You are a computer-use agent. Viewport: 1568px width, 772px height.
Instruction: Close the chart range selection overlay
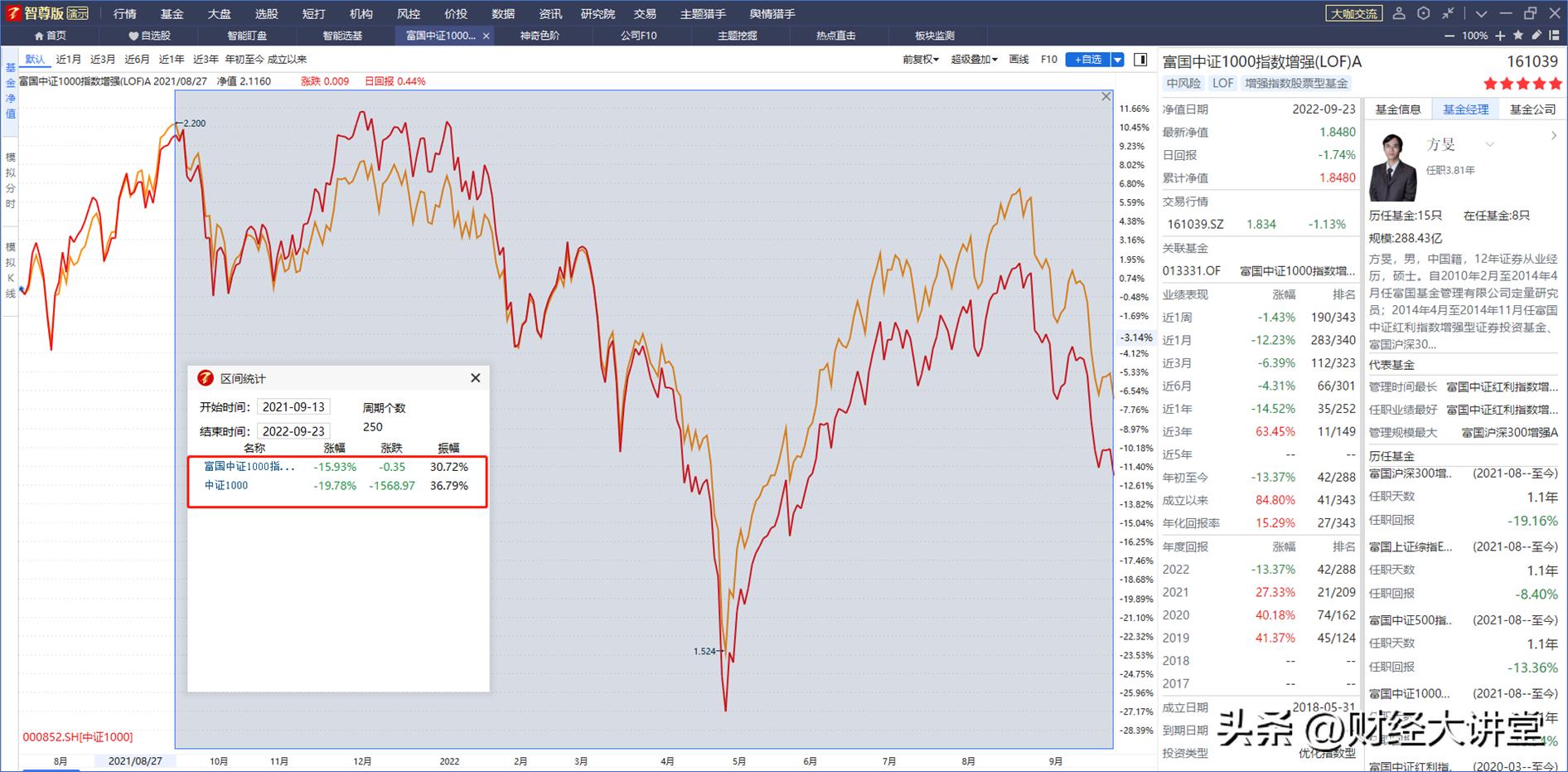(x=1106, y=97)
